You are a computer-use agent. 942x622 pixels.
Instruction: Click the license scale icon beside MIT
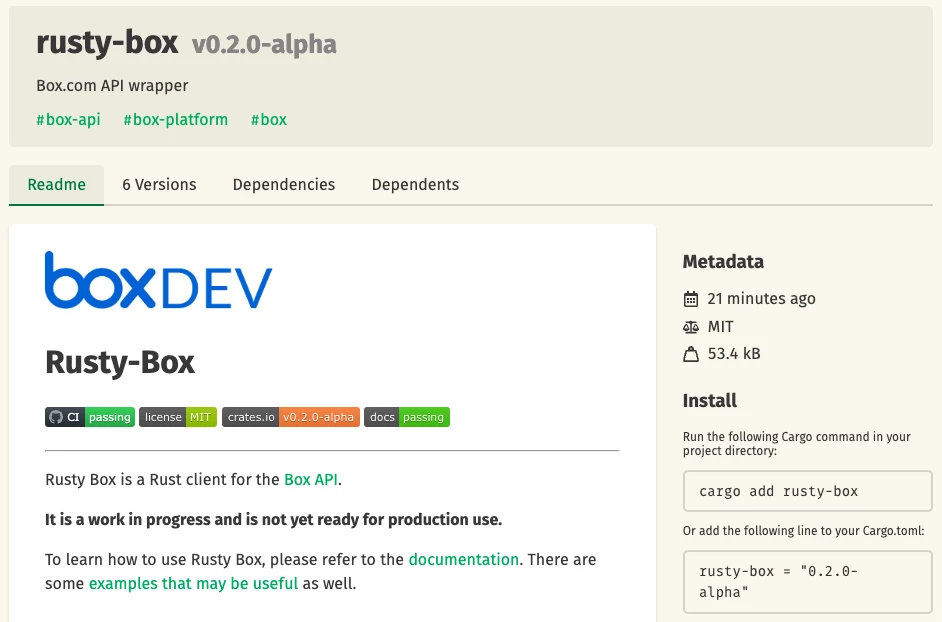(691, 327)
